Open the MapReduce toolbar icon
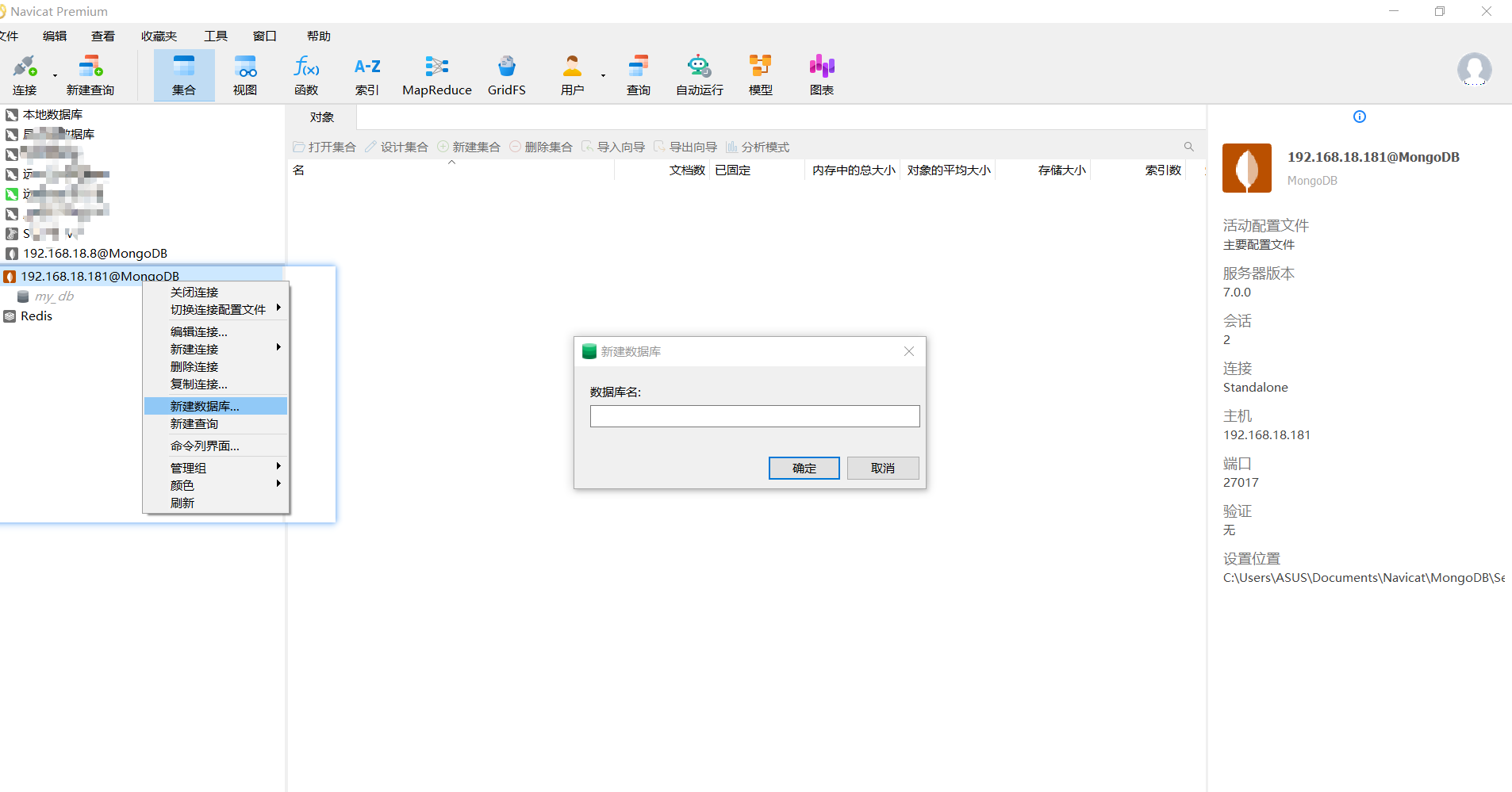 click(x=437, y=75)
